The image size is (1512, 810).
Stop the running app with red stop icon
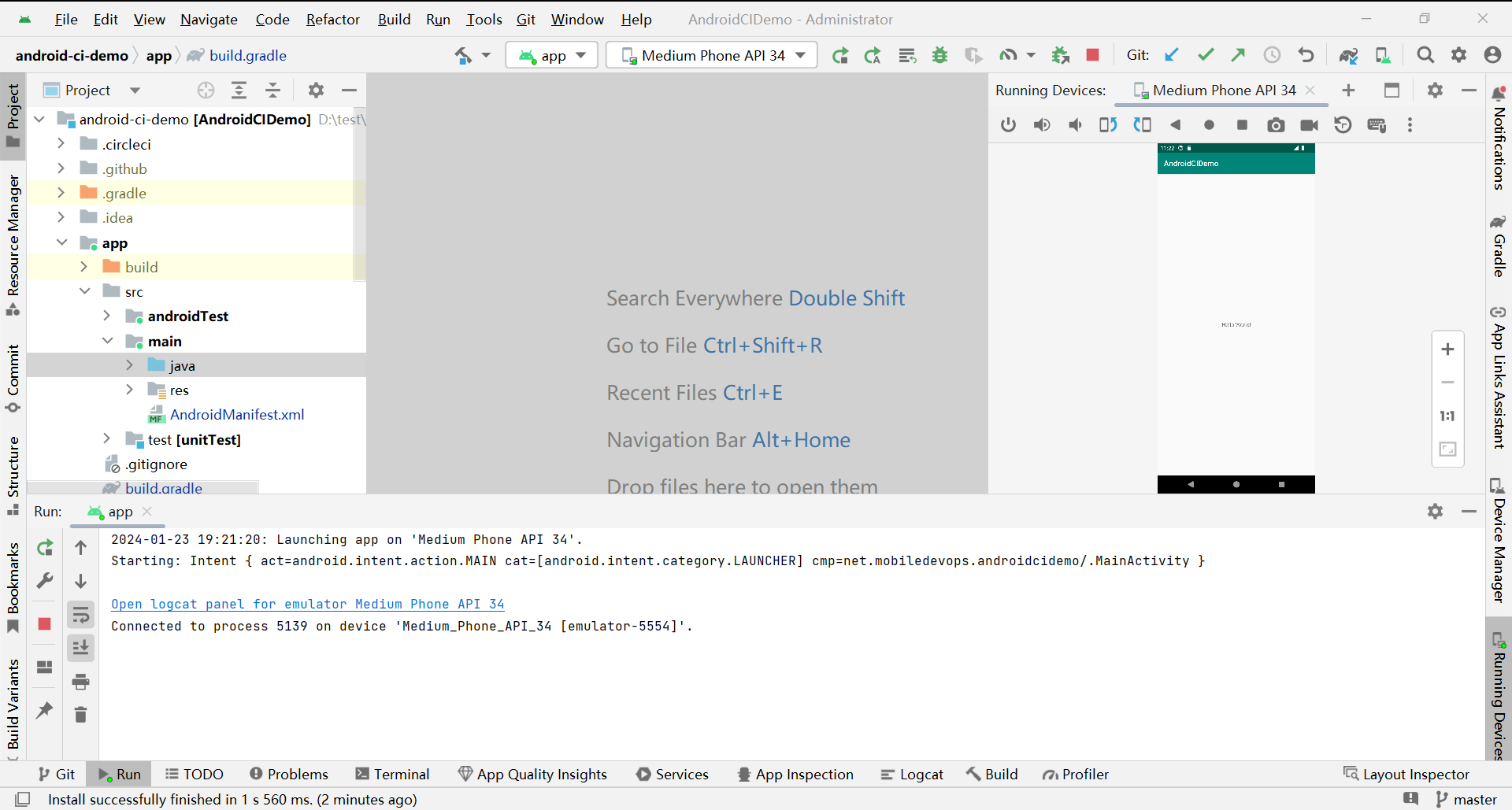pyautogui.click(x=1092, y=55)
